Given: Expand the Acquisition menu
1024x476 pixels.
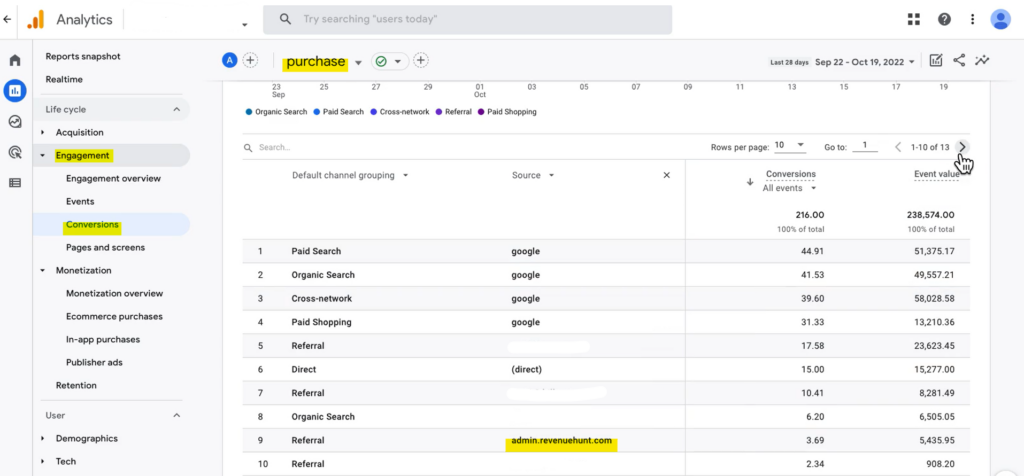Looking at the screenshot, I should point(43,133).
